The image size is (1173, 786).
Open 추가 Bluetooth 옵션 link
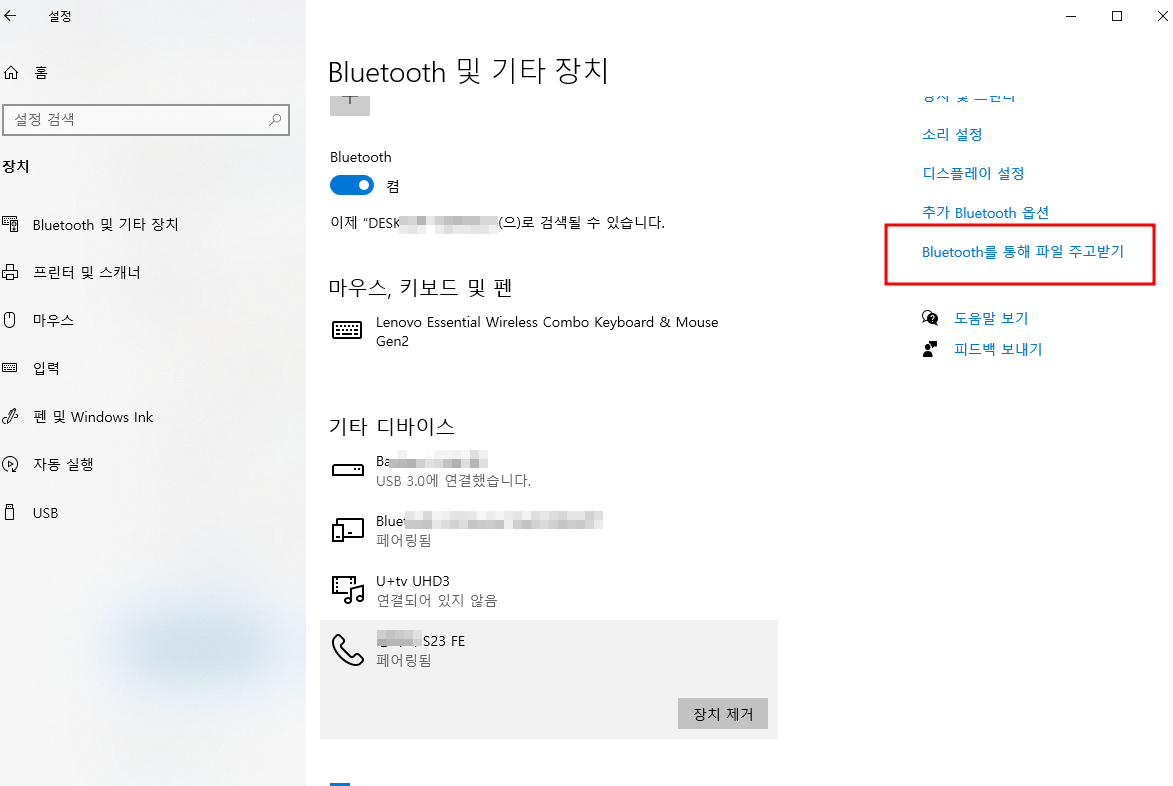(985, 213)
